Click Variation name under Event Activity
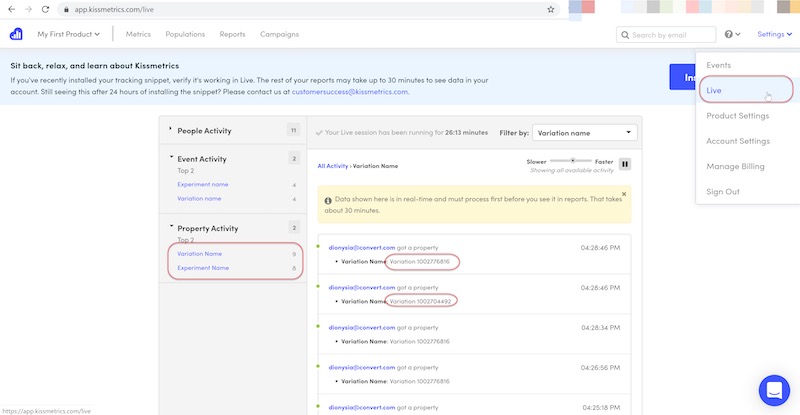 point(199,199)
